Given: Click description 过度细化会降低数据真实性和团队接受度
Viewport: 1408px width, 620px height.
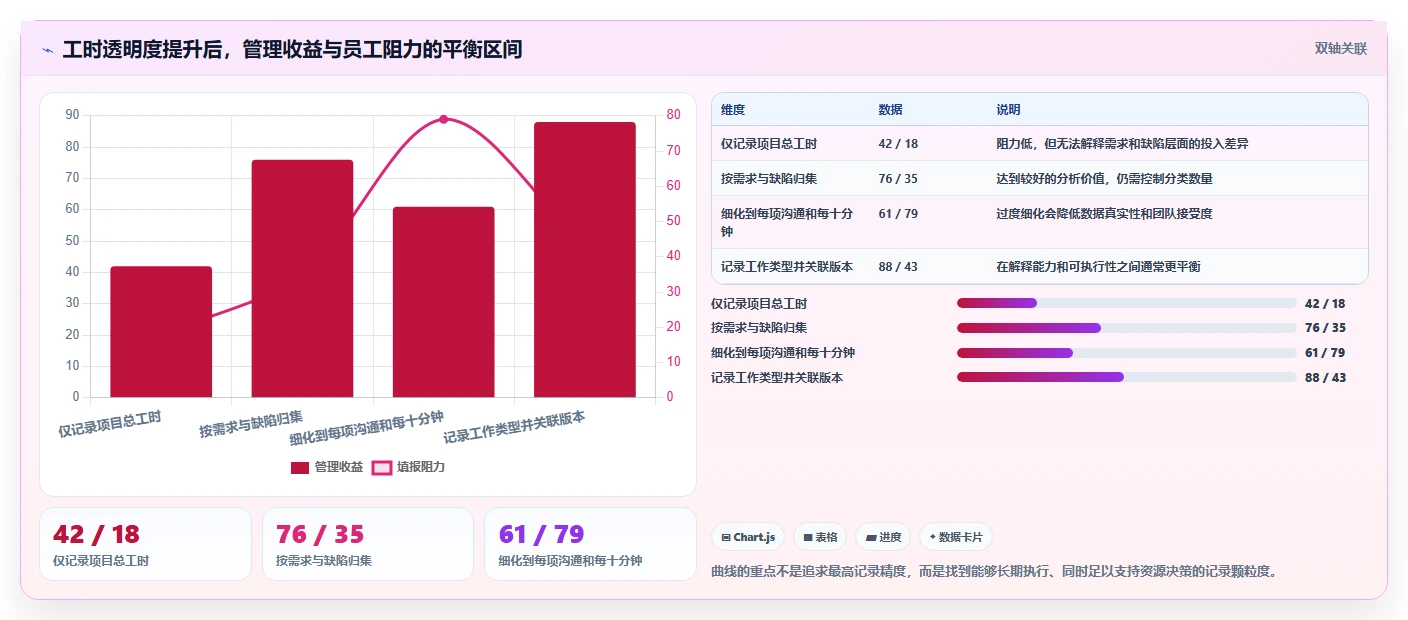Looking at the screenshot, I should coord(1104,214).
